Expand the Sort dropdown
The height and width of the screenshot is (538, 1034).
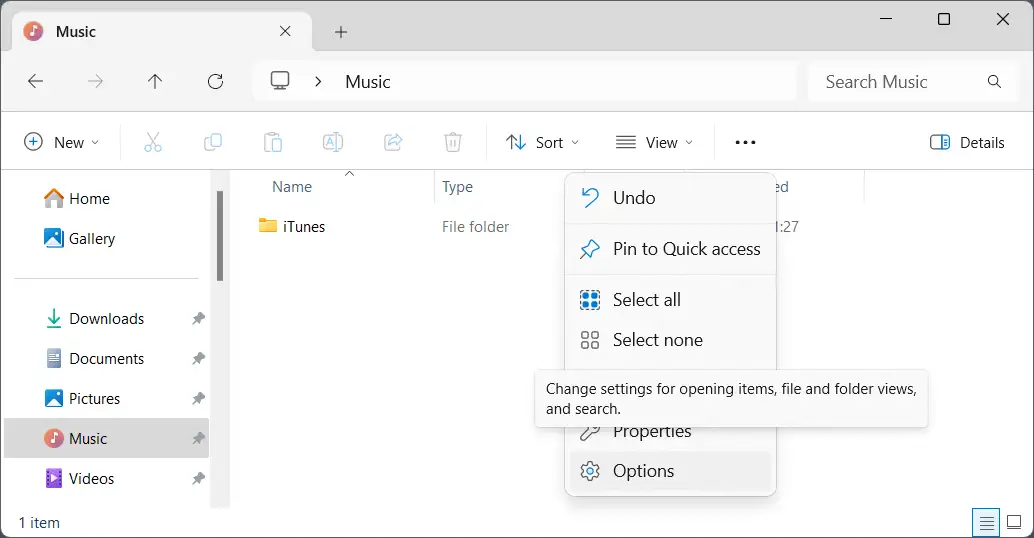click(x=542, y=142)
